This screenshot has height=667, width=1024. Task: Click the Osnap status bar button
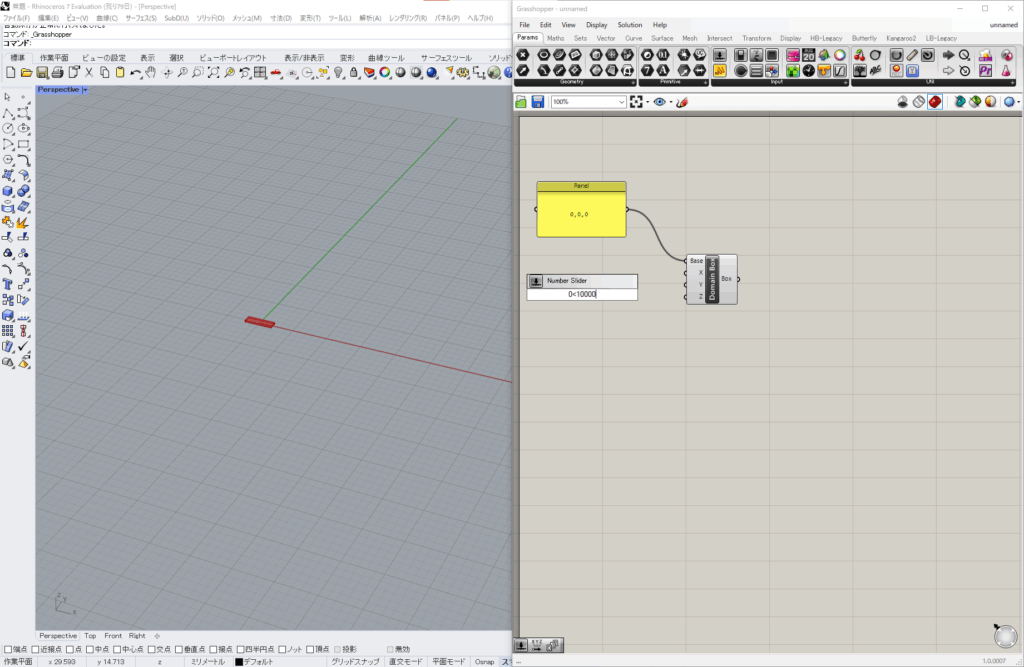[484, 661]
